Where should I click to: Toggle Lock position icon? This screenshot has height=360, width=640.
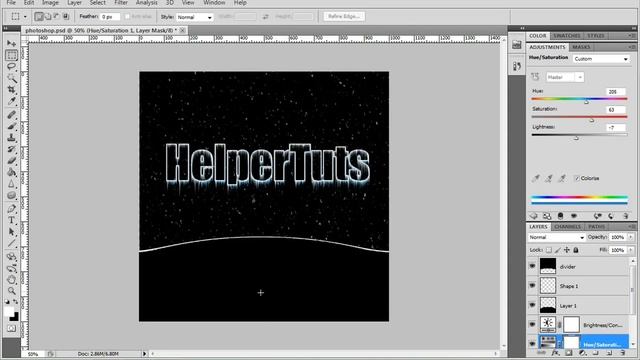point(567,250)
